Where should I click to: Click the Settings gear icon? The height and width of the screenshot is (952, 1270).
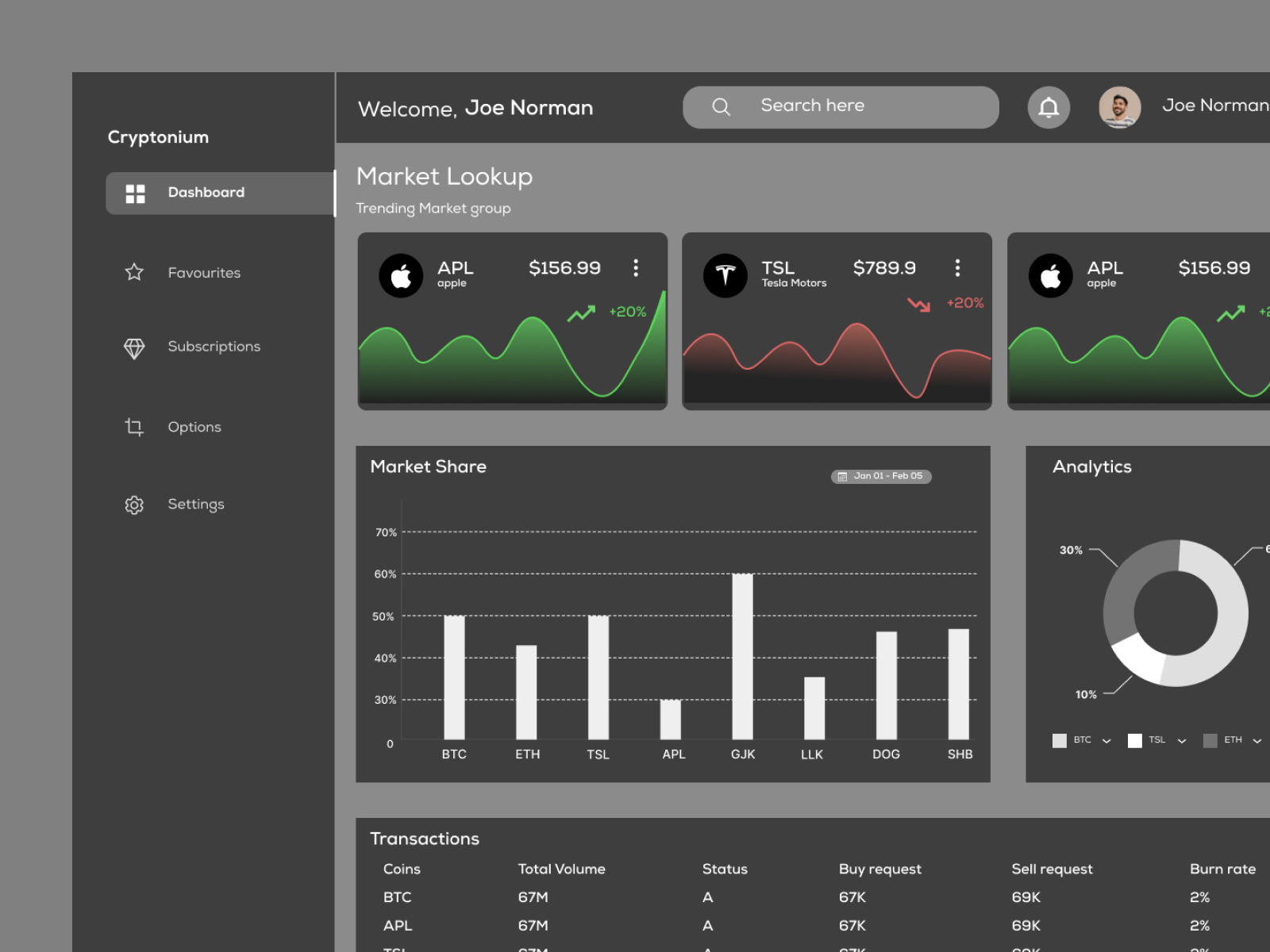point(134,505)
